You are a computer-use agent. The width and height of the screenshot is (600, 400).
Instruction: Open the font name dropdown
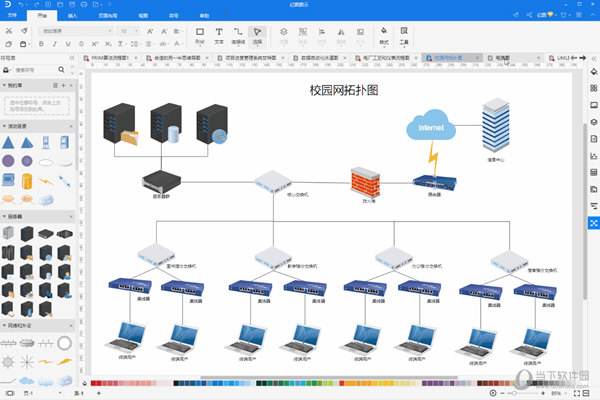coord(76,31)
